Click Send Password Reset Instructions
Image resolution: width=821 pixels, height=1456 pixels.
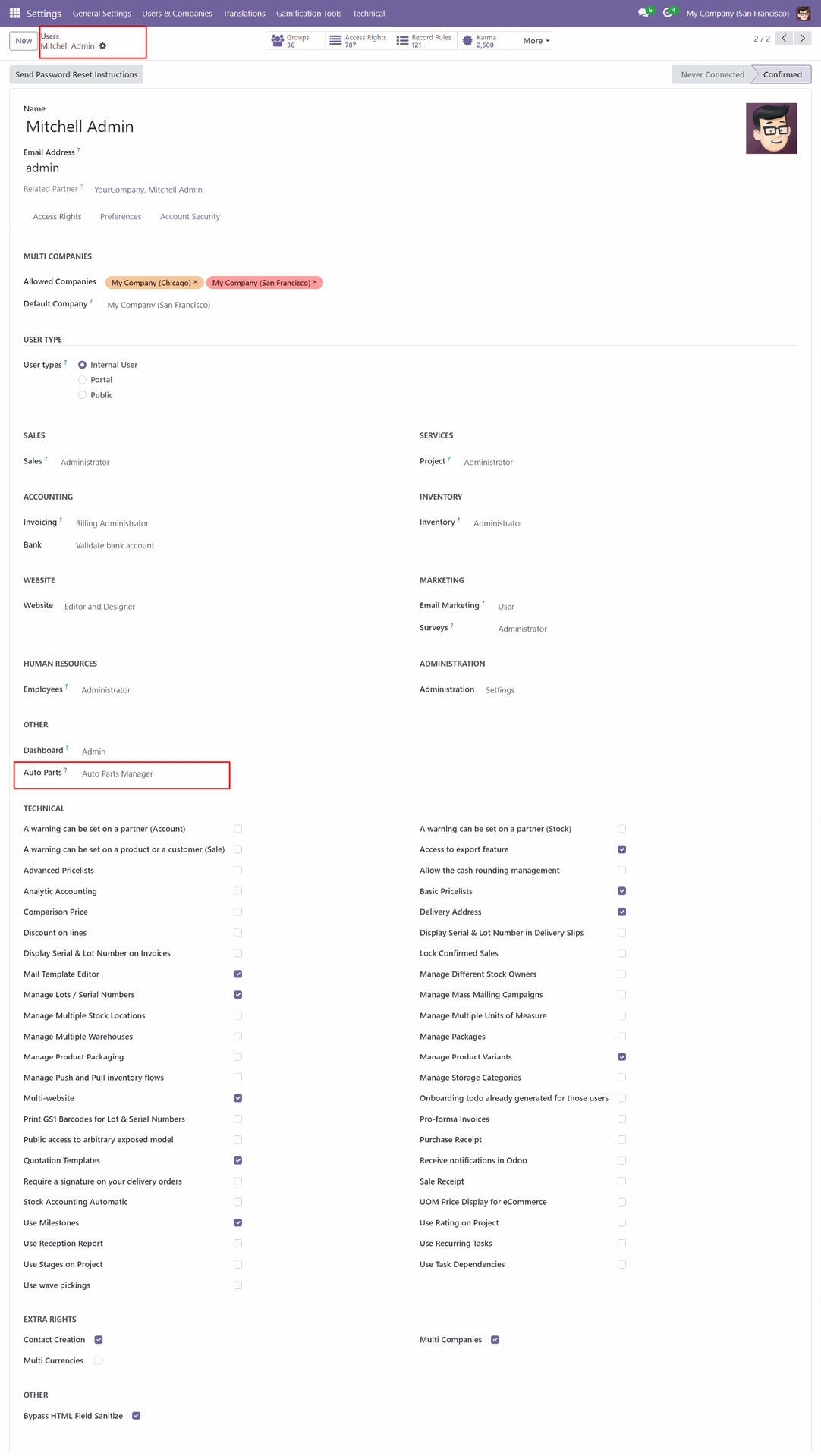[x=77, y=74]
